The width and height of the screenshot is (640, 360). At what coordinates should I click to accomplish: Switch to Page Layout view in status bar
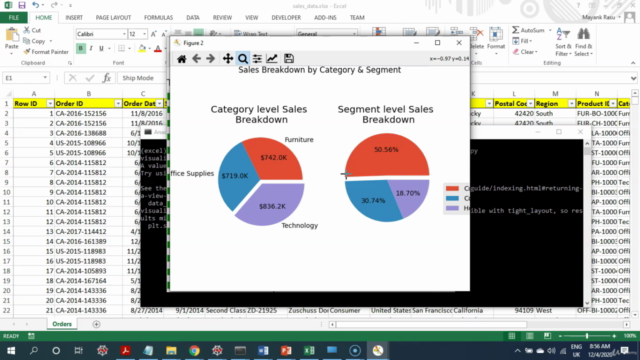[530, 336]
